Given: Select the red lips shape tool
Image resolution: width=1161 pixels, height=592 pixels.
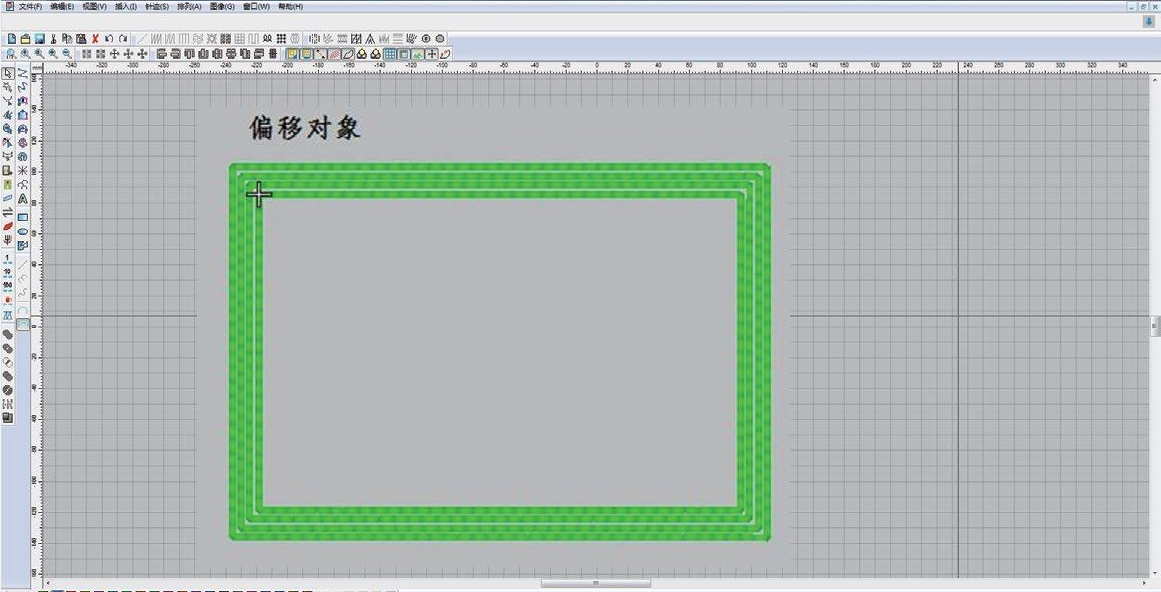Looking at the screenshot, I should (x=7, y=226).
